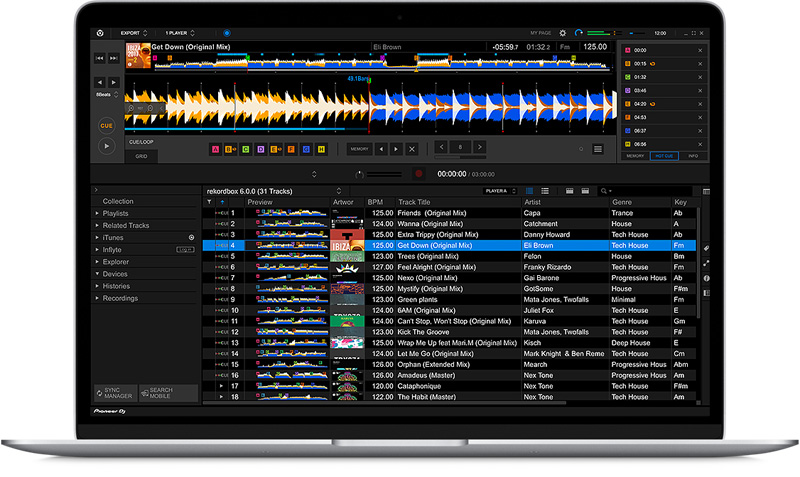Trigger hot cue pad H
This screenshot has height=477, width=800.
point(322,149)
